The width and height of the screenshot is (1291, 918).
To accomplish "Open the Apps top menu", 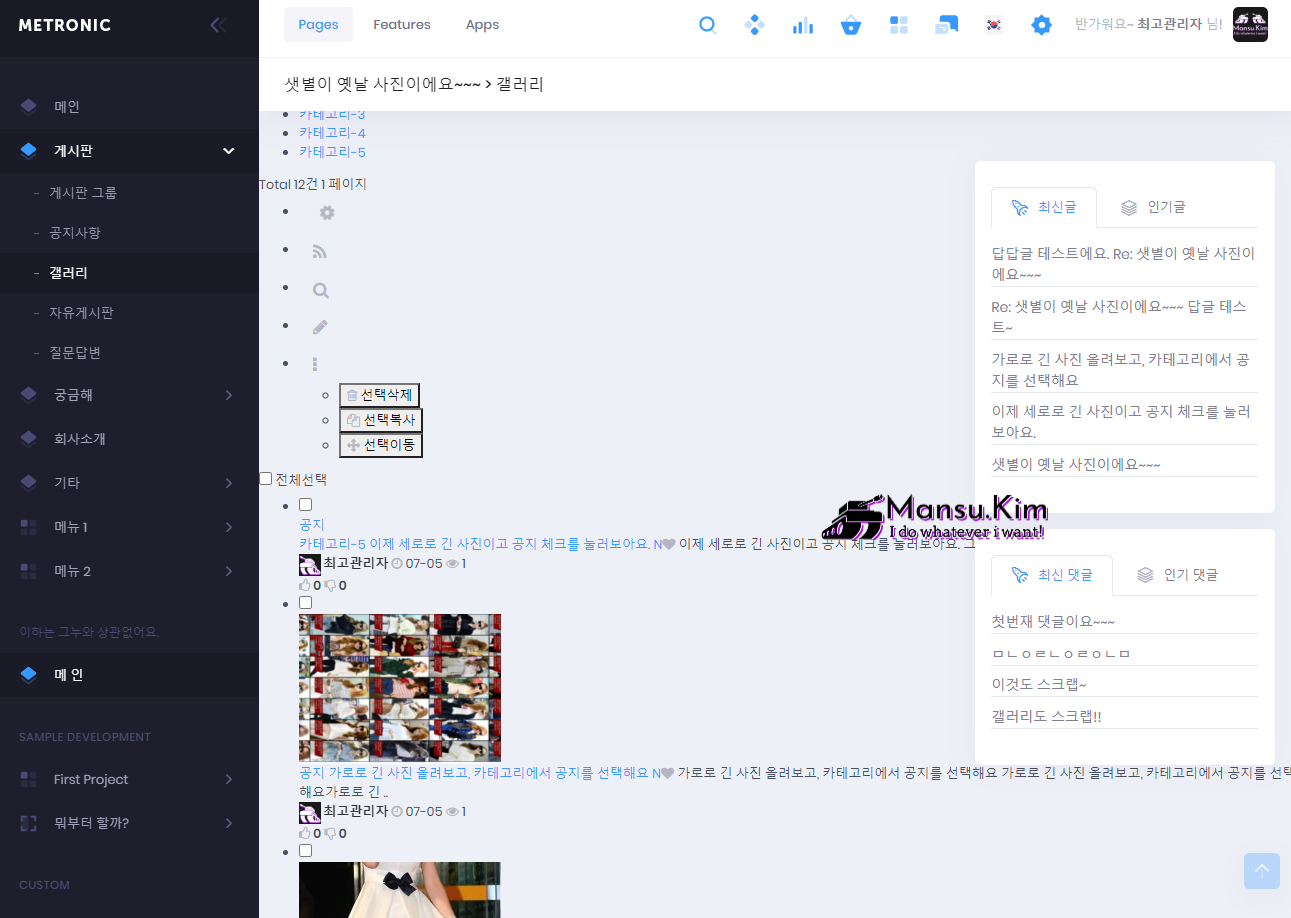I will tap(482, 25).
